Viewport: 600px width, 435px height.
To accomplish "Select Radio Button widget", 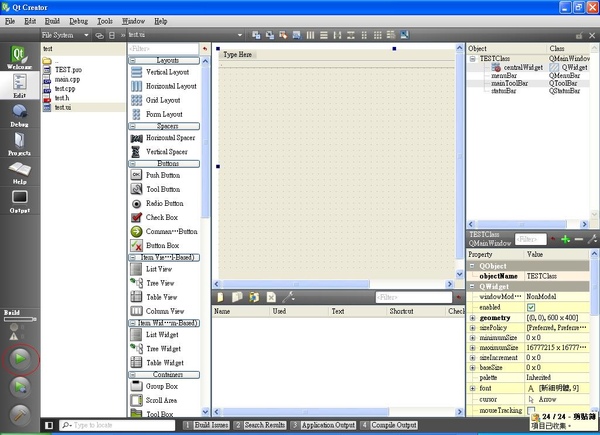I will coord(157,204).
